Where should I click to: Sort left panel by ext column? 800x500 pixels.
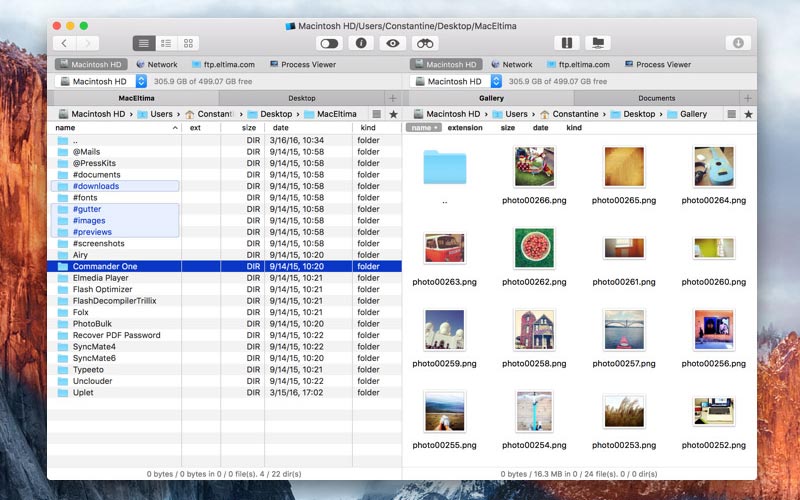(x=201, y=128)
